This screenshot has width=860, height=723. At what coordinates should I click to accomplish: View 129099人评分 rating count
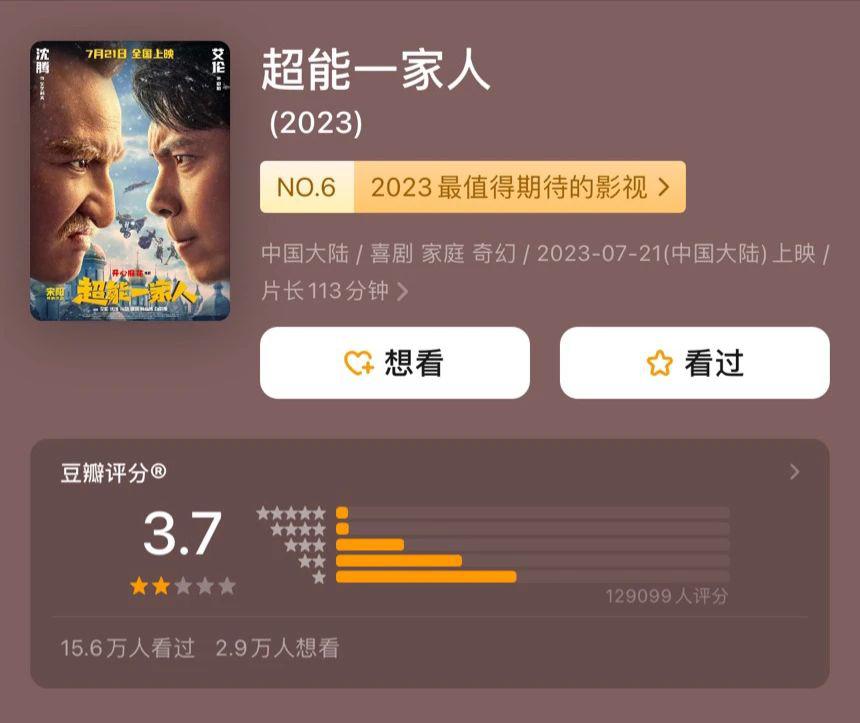pyautogui.click(x=666, y=596)
